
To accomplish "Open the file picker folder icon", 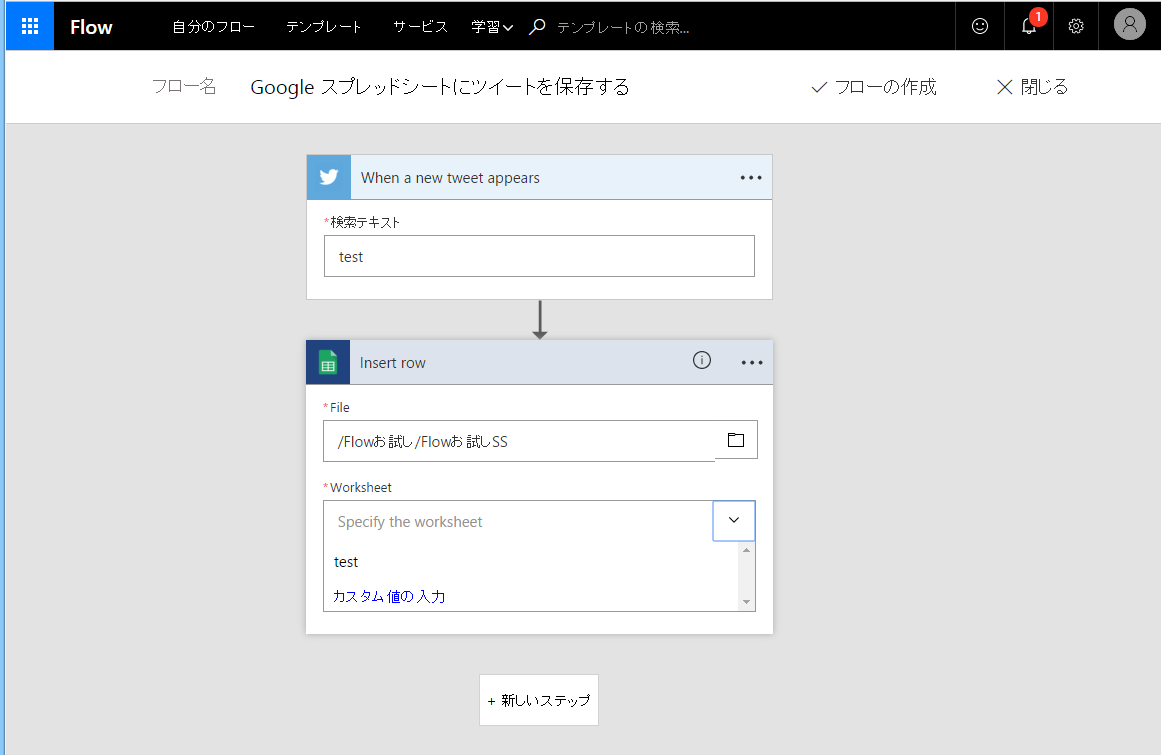I will pos(736,440).
